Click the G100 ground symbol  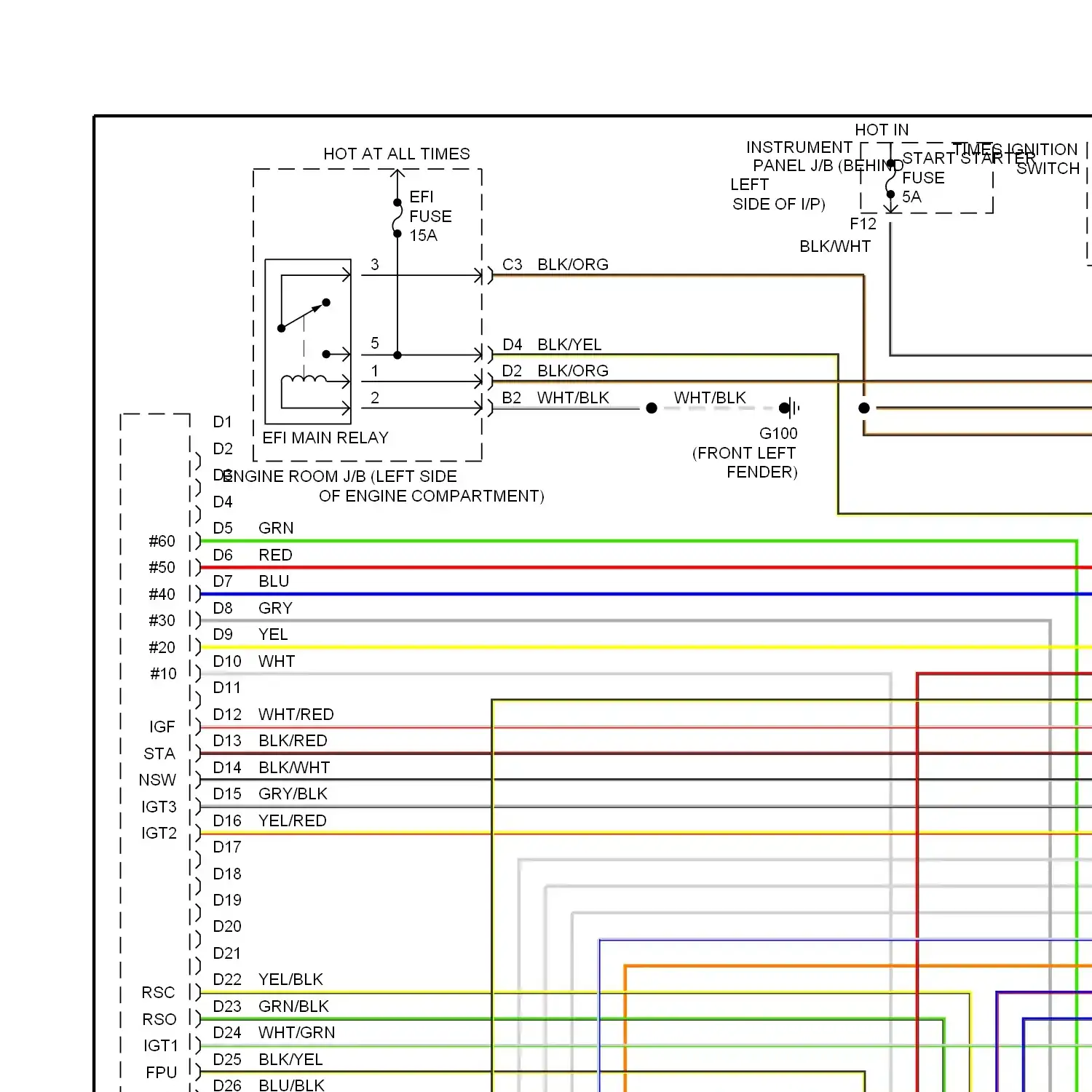click(789, 408)
